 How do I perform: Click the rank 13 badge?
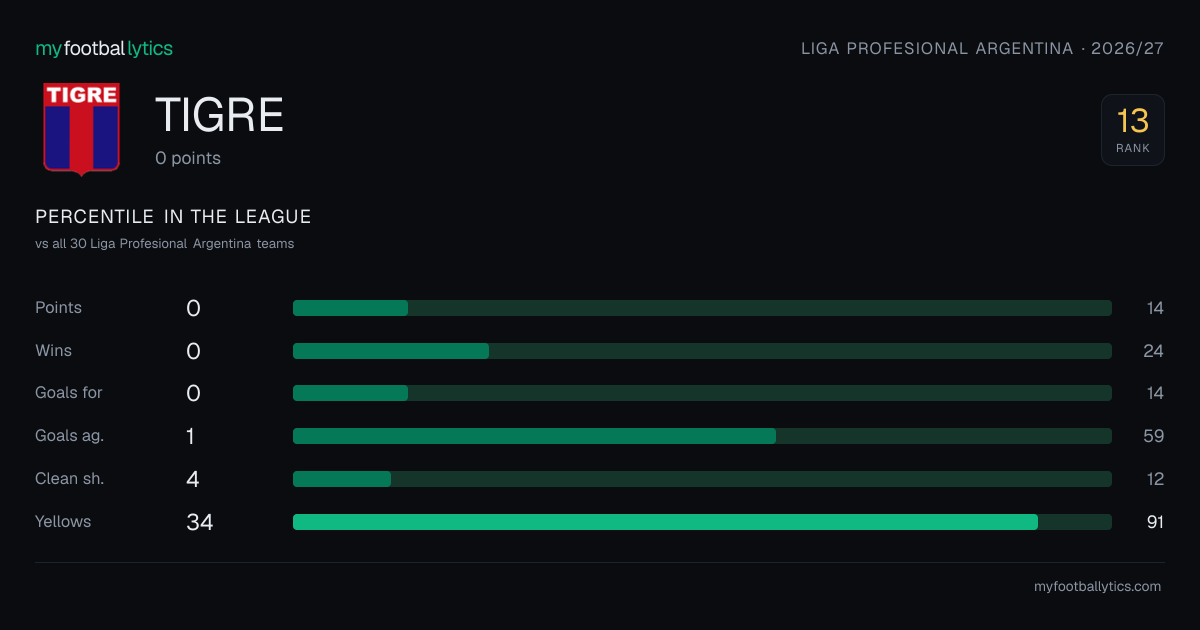[x=1133, y=130]
